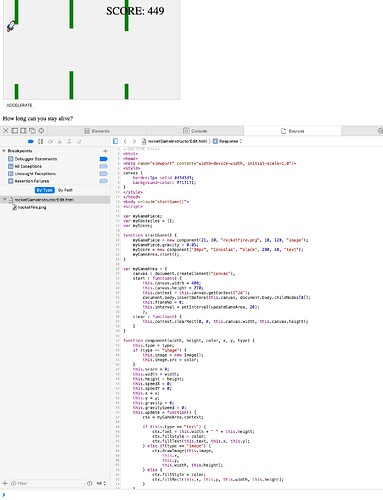Select the By Type grouping button
Screen dimensions: 383x500
[45, 190]
